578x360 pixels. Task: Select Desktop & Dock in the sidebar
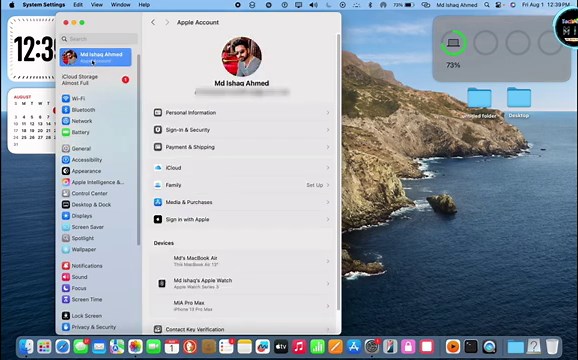pos(87,205)
